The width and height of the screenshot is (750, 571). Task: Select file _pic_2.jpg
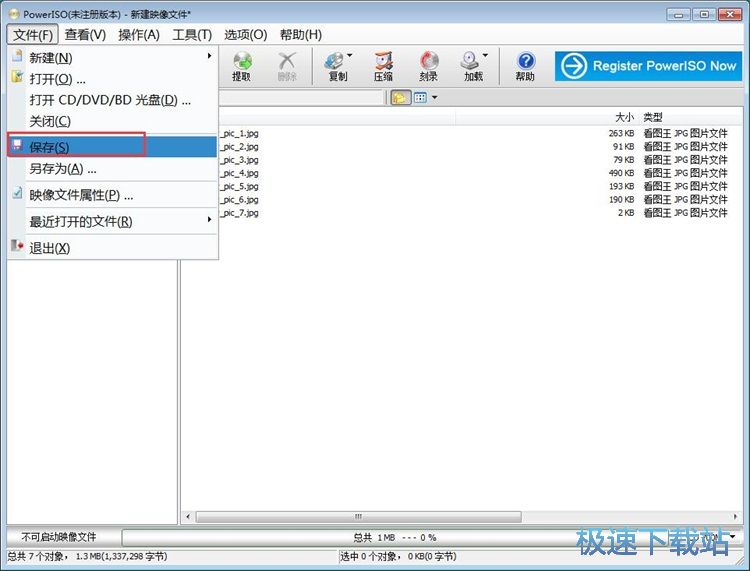tap(239, 147)
